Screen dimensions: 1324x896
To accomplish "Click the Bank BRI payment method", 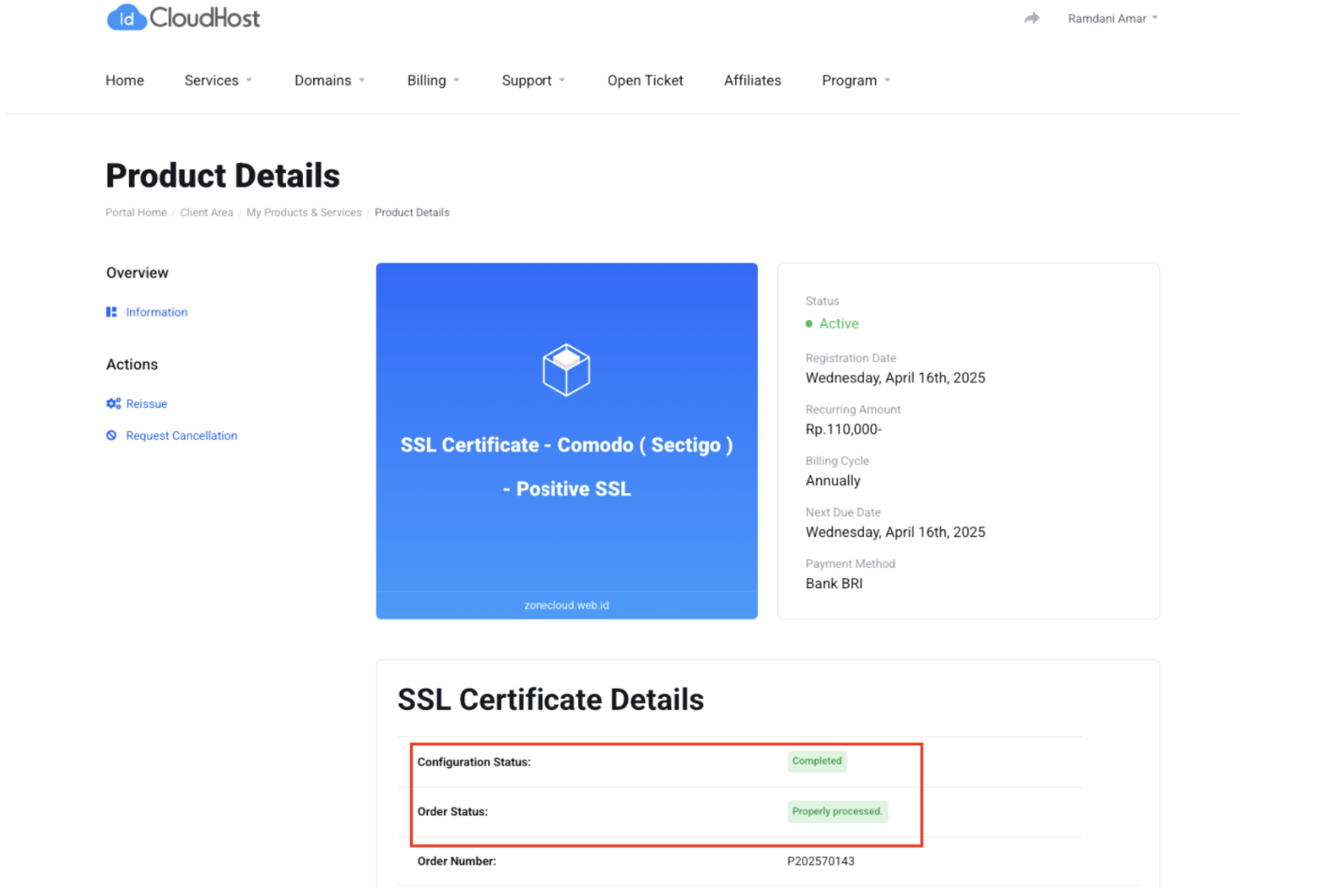I will click(833, 584).
